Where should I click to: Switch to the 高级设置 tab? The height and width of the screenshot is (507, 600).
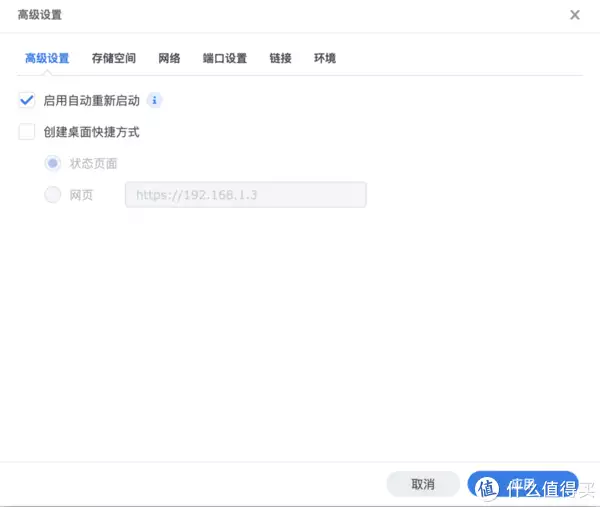pos(47,59)
